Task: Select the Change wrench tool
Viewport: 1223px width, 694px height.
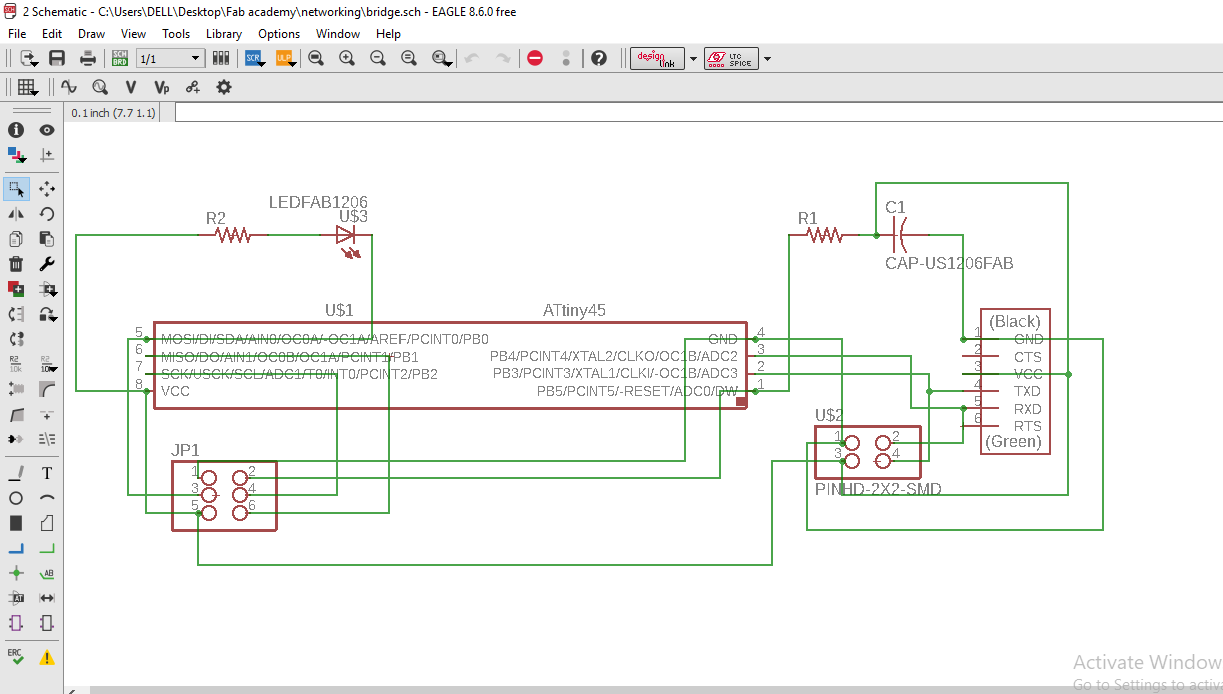Action: (47, 264)
